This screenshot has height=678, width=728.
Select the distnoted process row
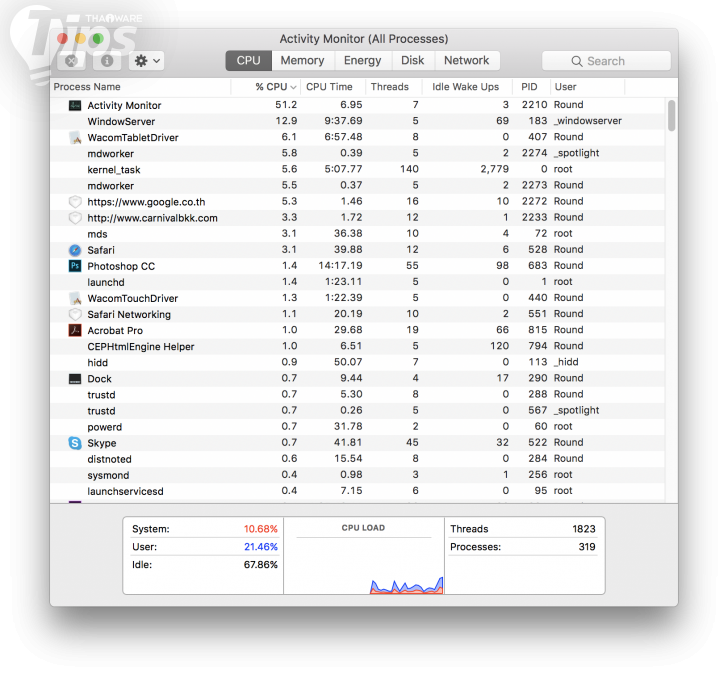358,459
